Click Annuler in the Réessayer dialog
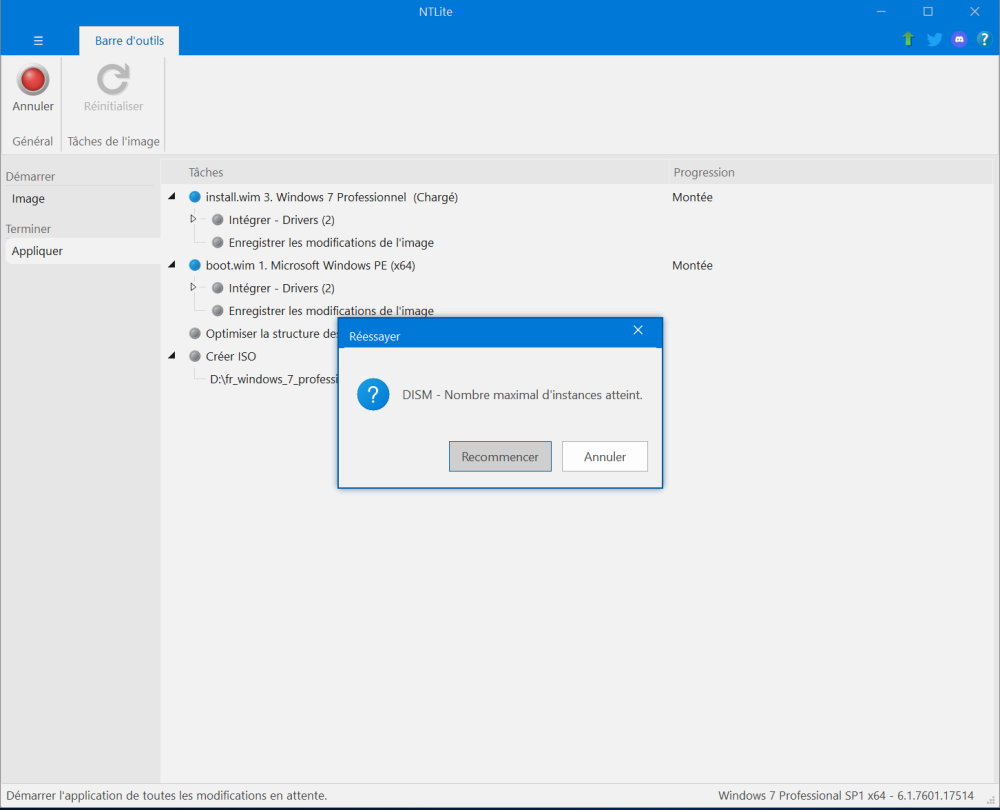The image size is (1000, 810). (604, 457)
